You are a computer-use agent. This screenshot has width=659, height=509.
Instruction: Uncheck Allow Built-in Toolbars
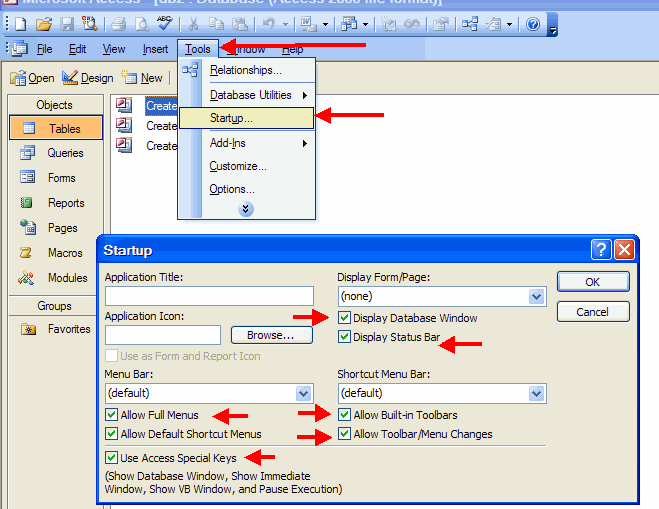click(x=344, y=414)
